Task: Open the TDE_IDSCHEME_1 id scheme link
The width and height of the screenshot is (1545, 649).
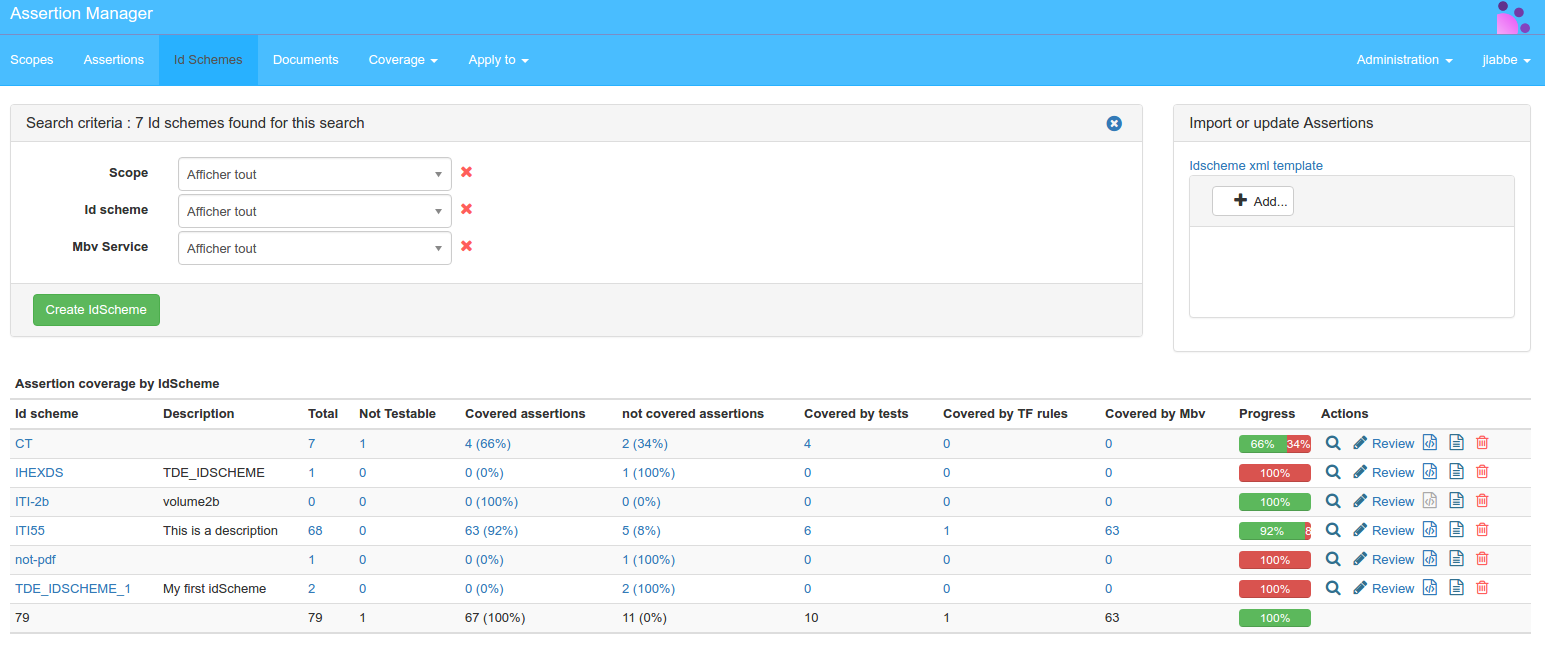Action: [73, 589]
